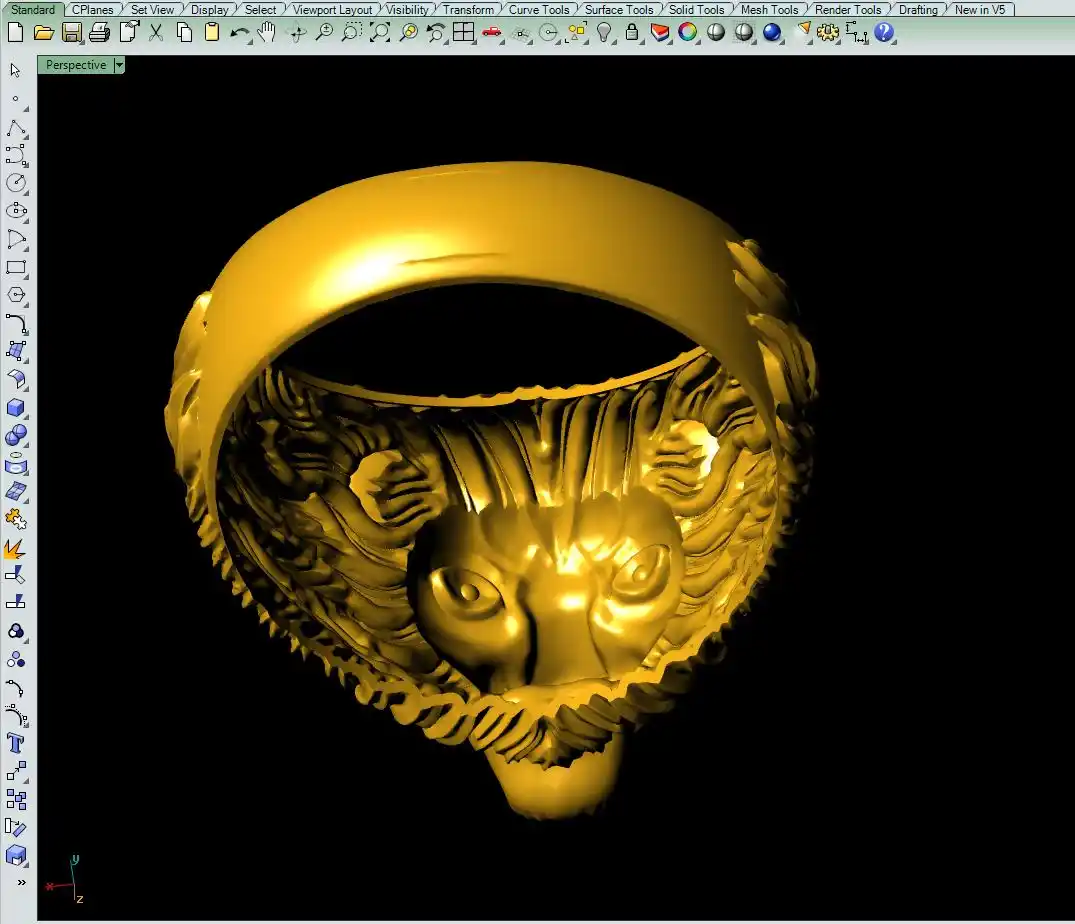Expand more sidebar tools via double chevron
1075x924 pixels.
click(21, 882)
